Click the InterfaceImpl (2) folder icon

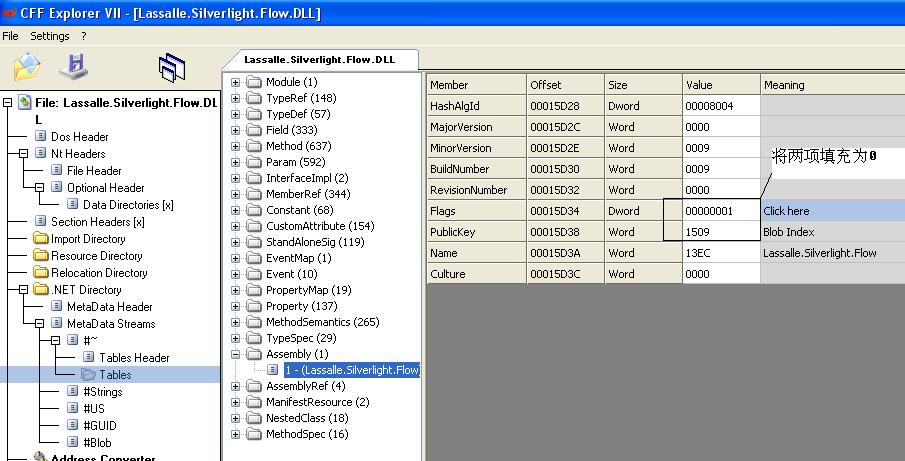tap(254, 178)
